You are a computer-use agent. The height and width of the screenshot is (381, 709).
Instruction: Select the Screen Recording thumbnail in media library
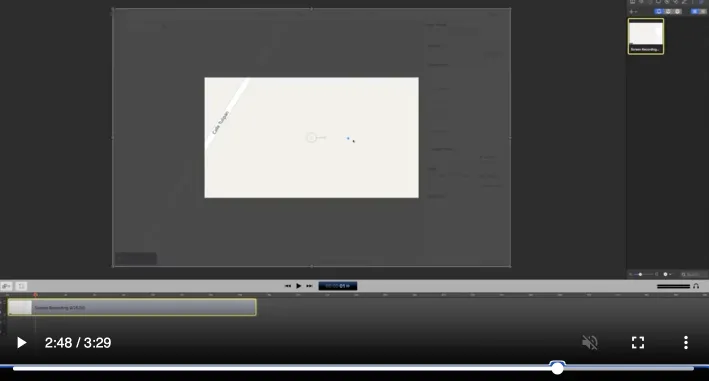tap(646, 36)
